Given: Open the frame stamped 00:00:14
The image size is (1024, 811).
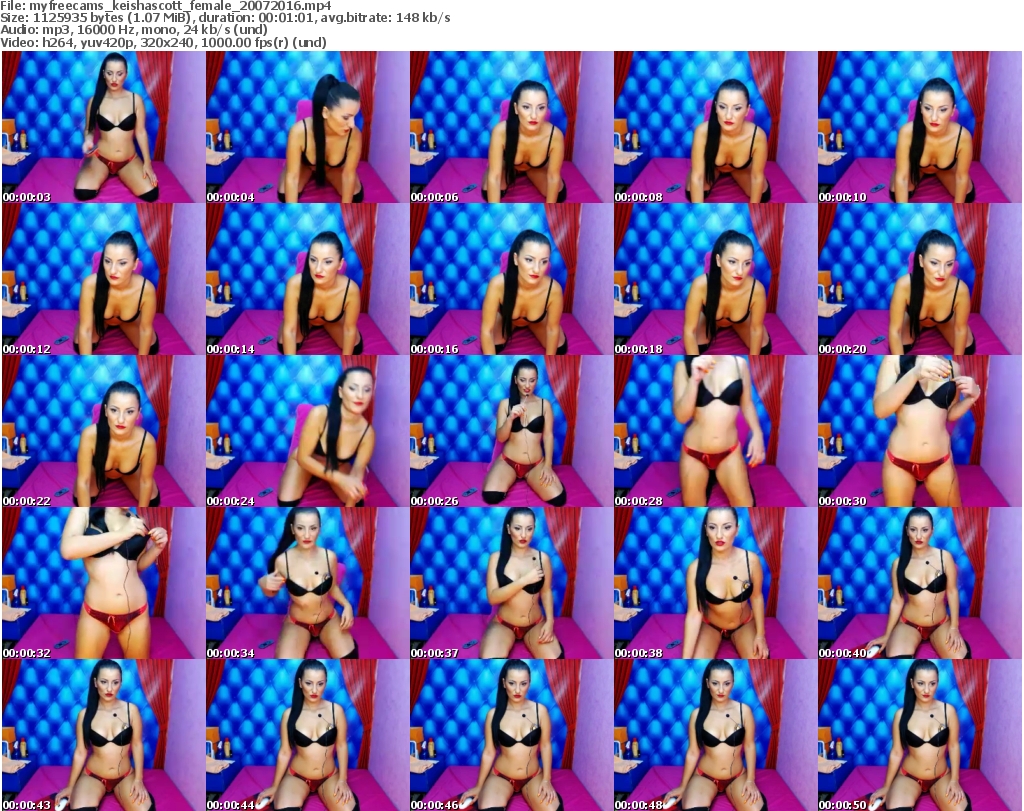Looking at the screenshot, I should click(308, 279).
